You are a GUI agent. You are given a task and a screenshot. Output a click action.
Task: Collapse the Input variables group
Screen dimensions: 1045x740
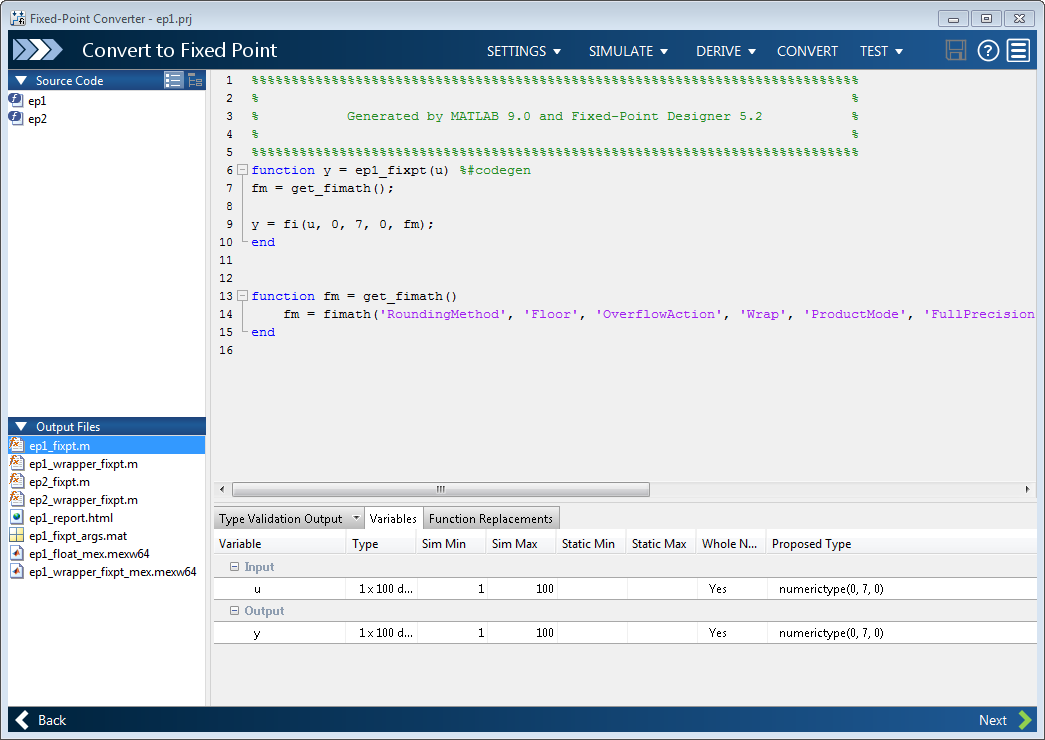pos(235,567)
